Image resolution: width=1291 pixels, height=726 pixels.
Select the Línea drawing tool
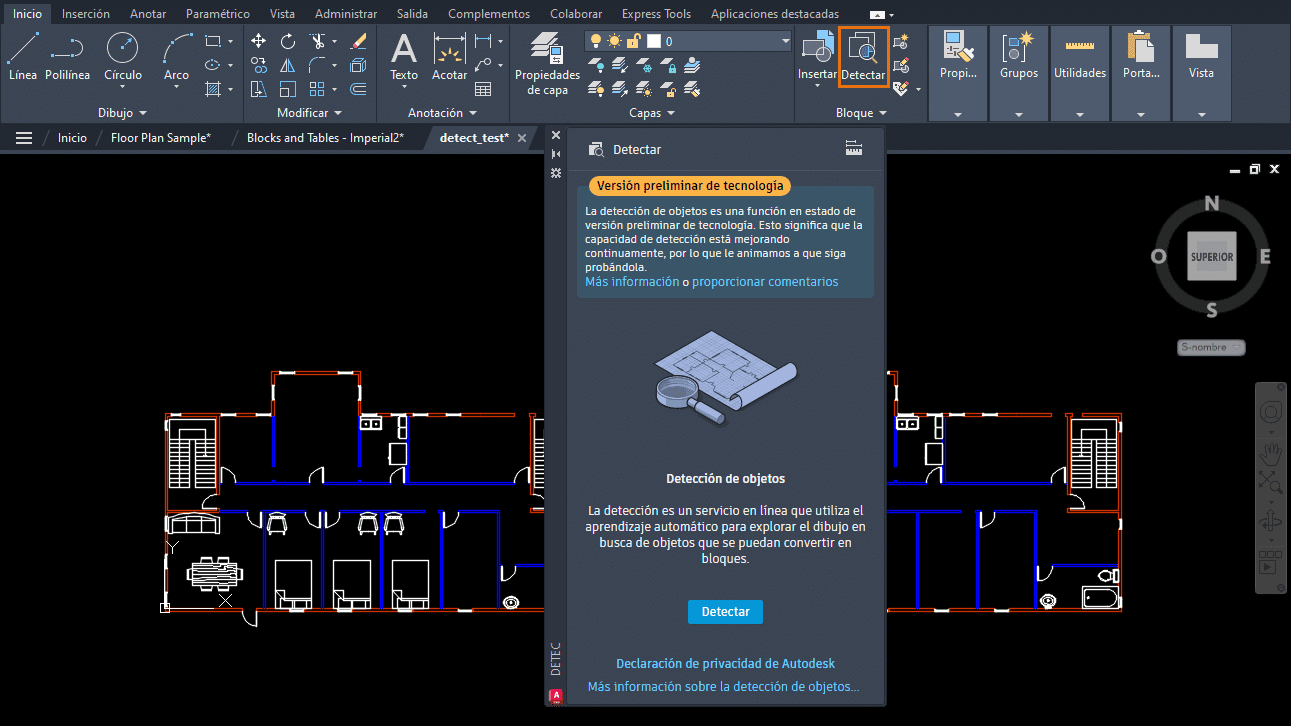pyautogui.click(x=22, y=57)
